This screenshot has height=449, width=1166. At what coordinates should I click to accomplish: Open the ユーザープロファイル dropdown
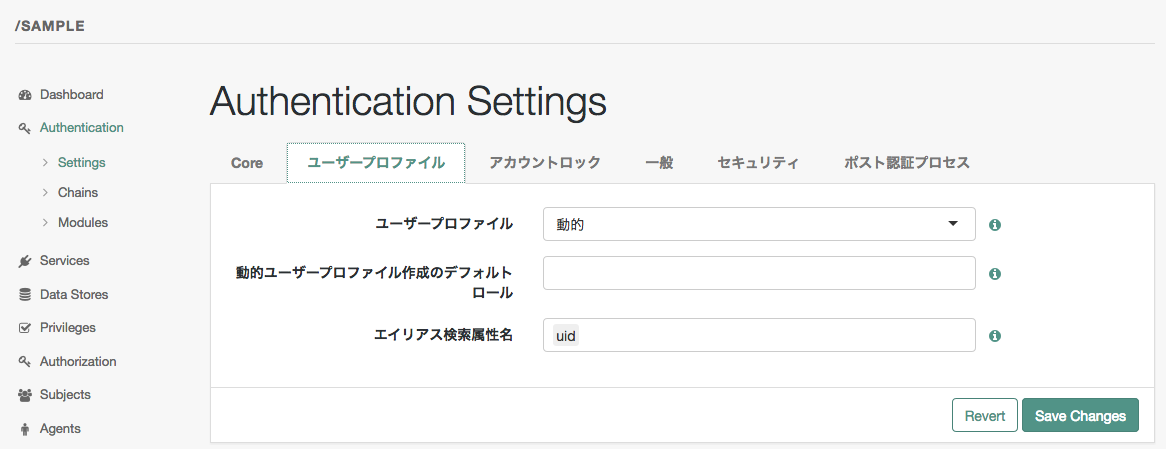[x=758, y=225]
